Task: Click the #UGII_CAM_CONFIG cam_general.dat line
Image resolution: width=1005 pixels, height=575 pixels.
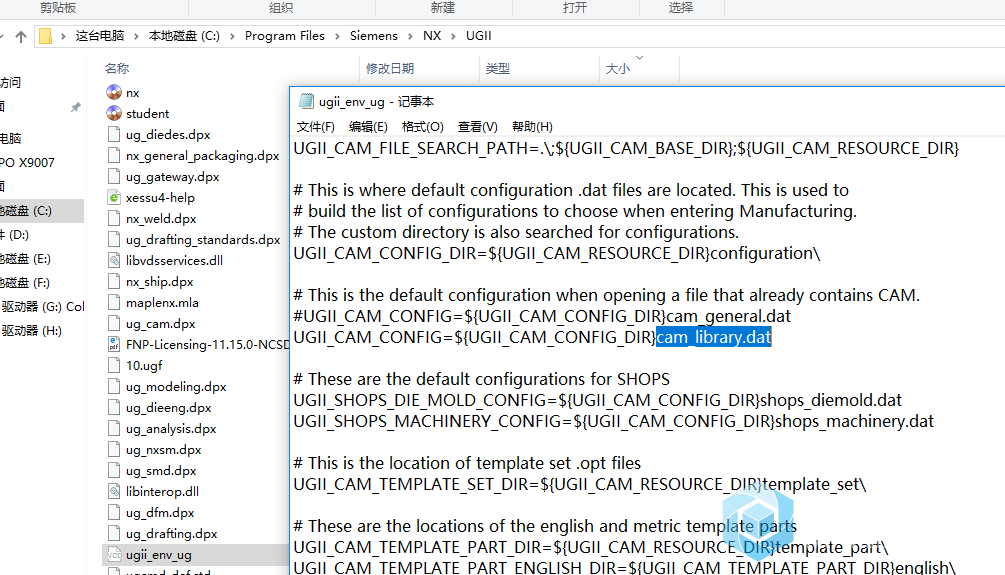Action: [542, 316]
